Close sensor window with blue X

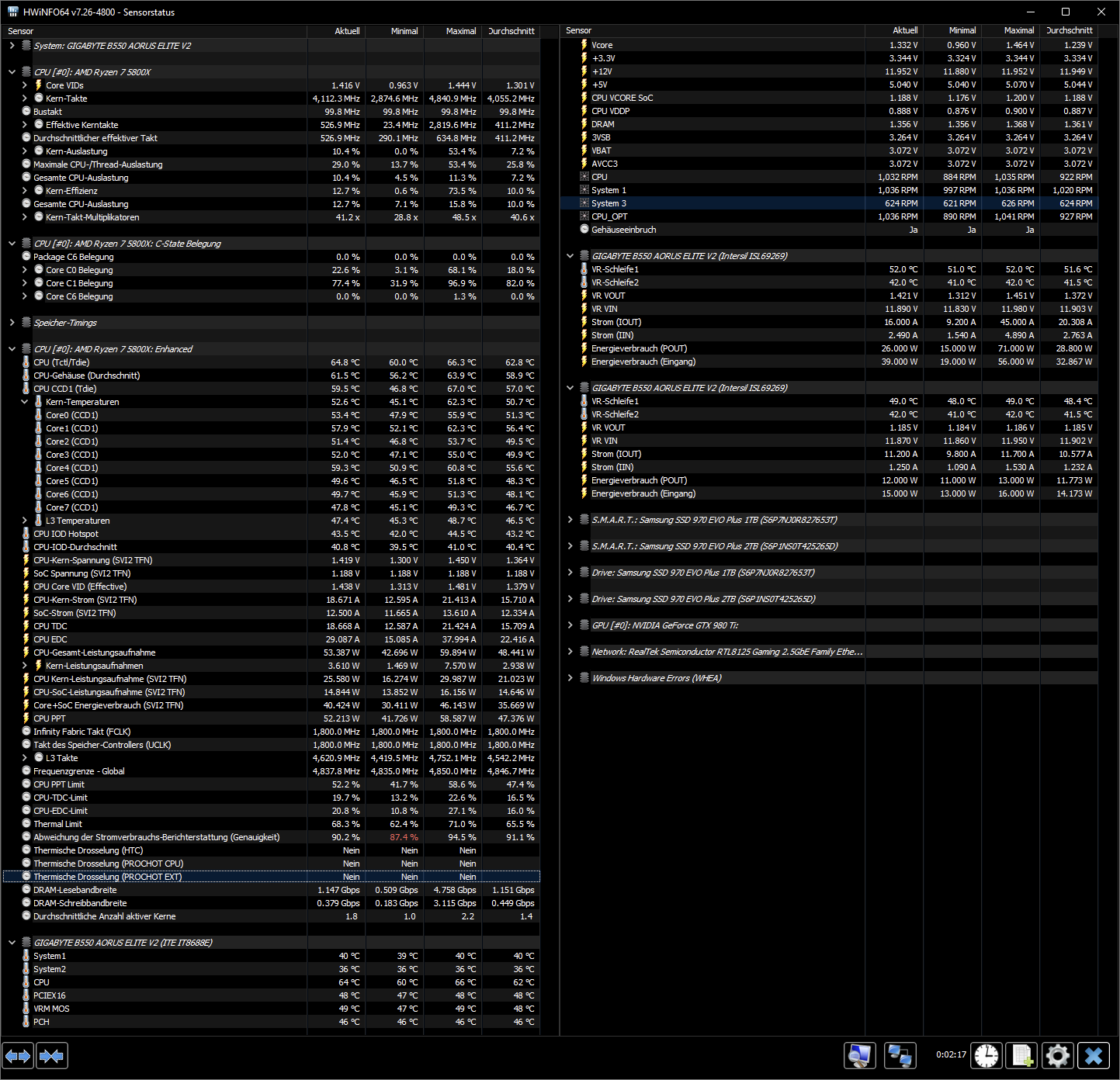click(x=1094, y=1056)
